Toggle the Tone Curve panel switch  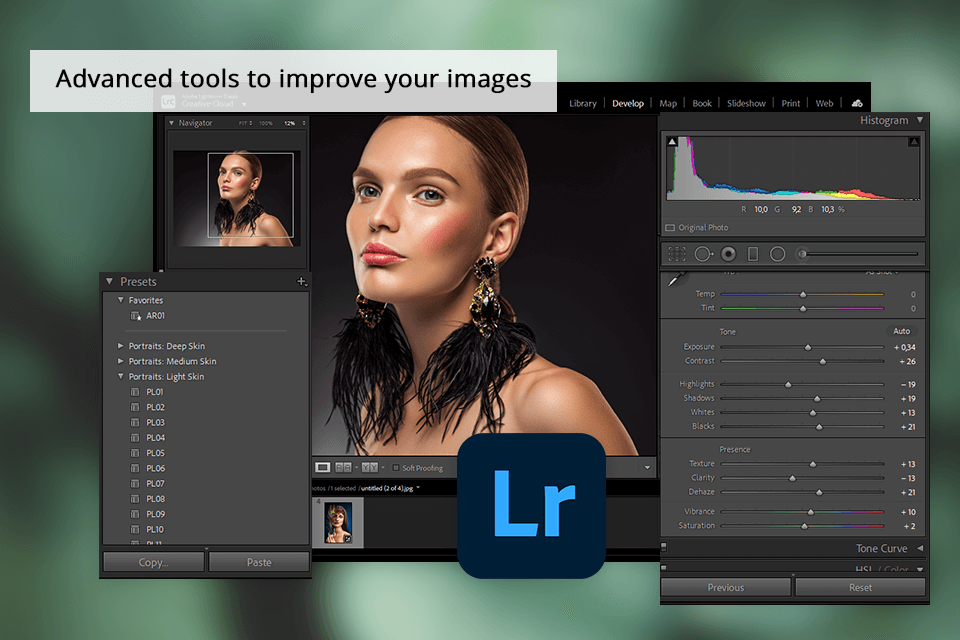click(664, 547)
